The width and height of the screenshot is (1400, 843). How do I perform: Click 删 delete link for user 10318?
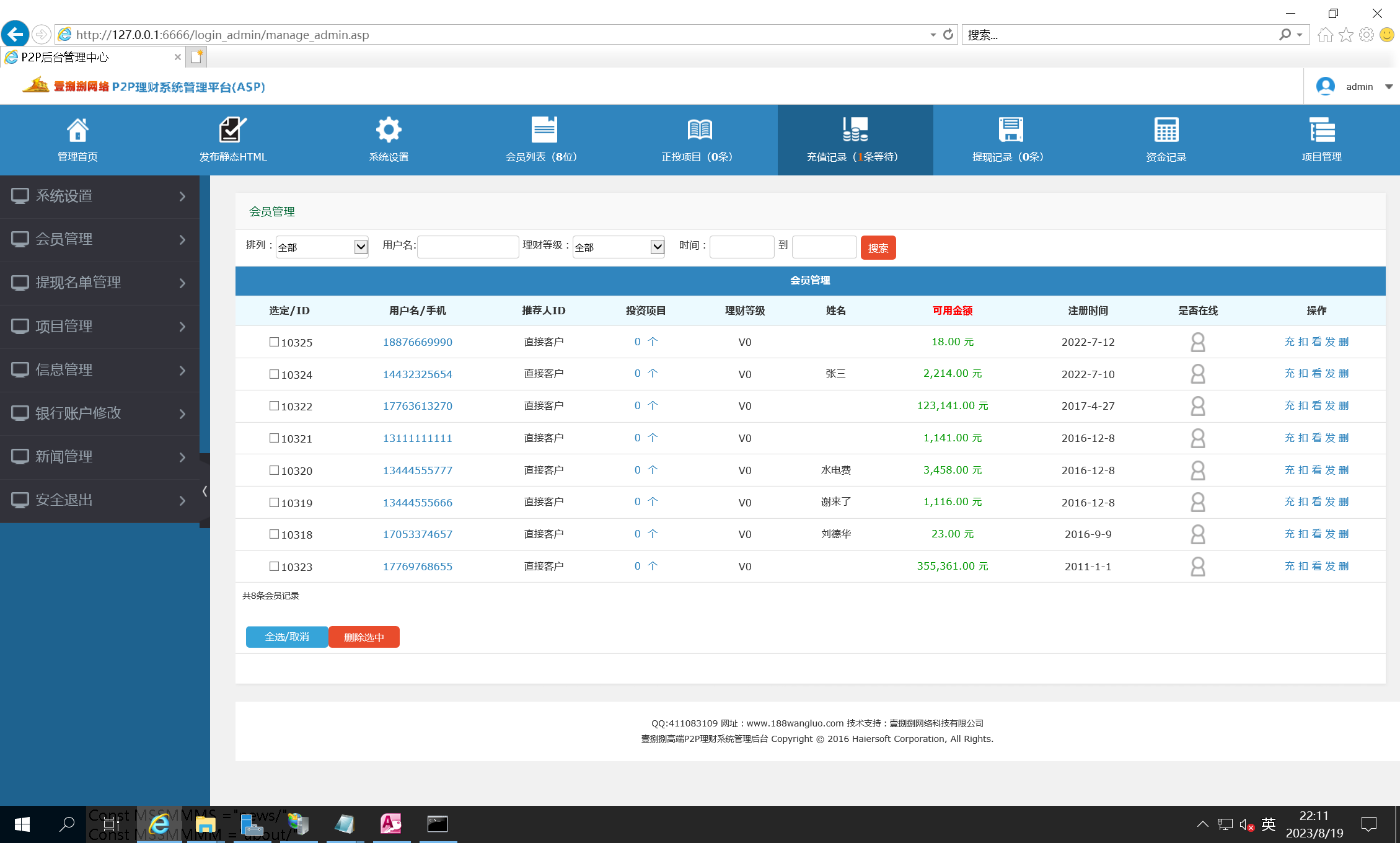tap(1344, 534)
